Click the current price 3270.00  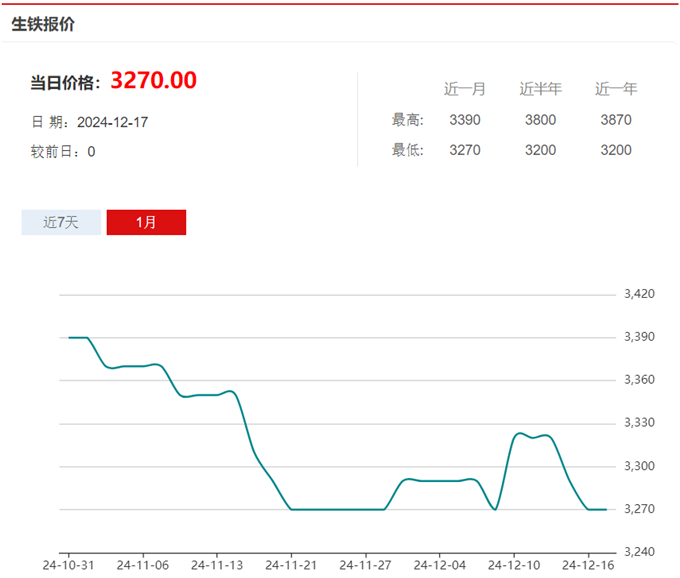(x=154, y=80)
